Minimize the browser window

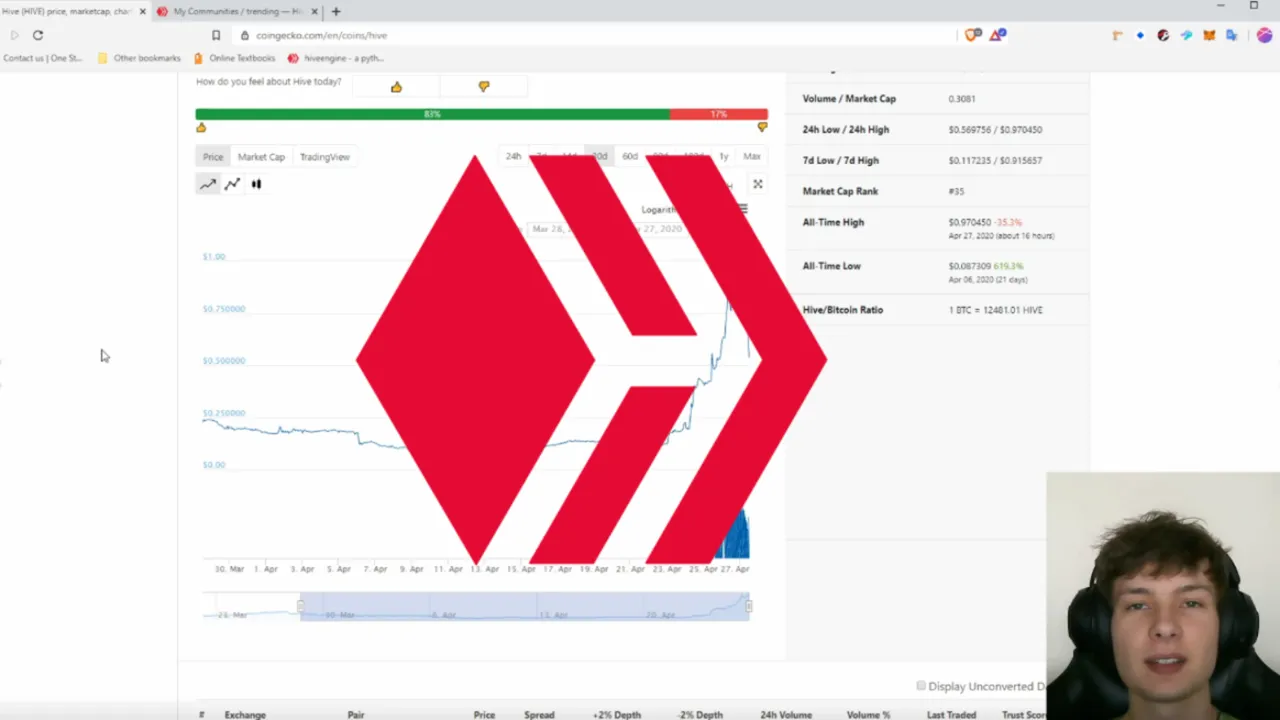(1220, 6)
